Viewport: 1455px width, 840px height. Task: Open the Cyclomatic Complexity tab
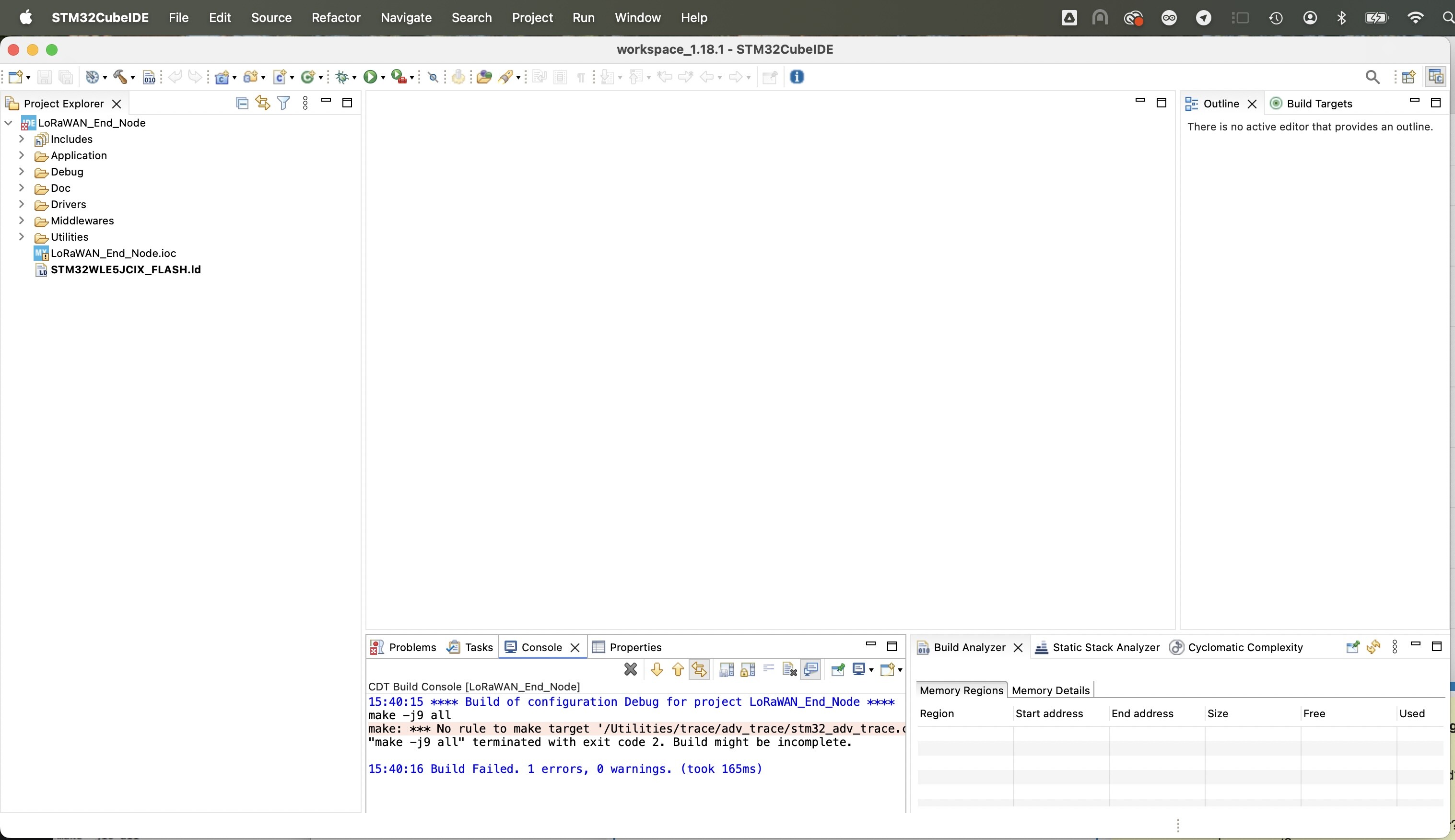coord(1236,647)
